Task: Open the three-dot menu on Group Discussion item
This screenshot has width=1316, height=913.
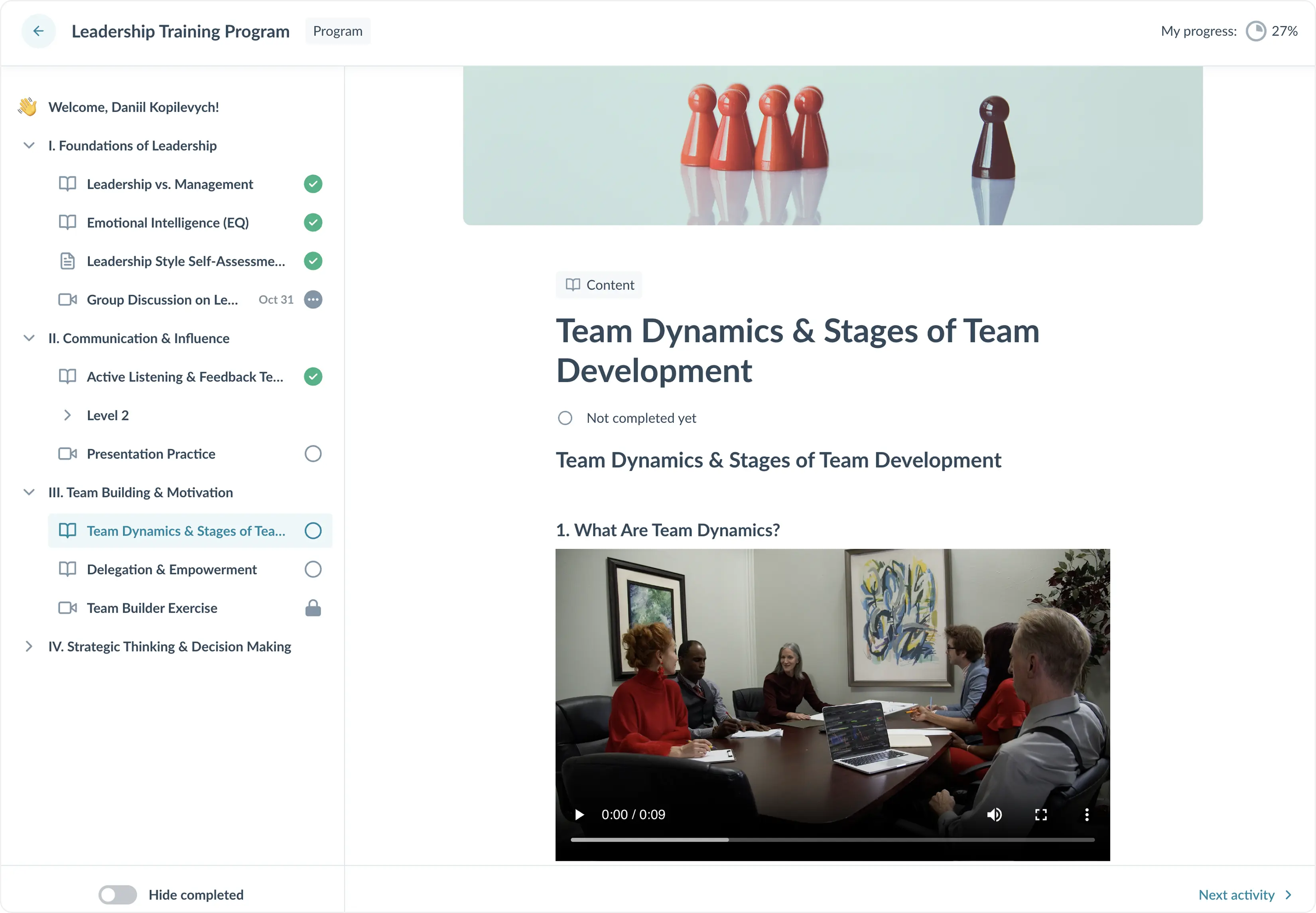Action: [x=313, y=299]
